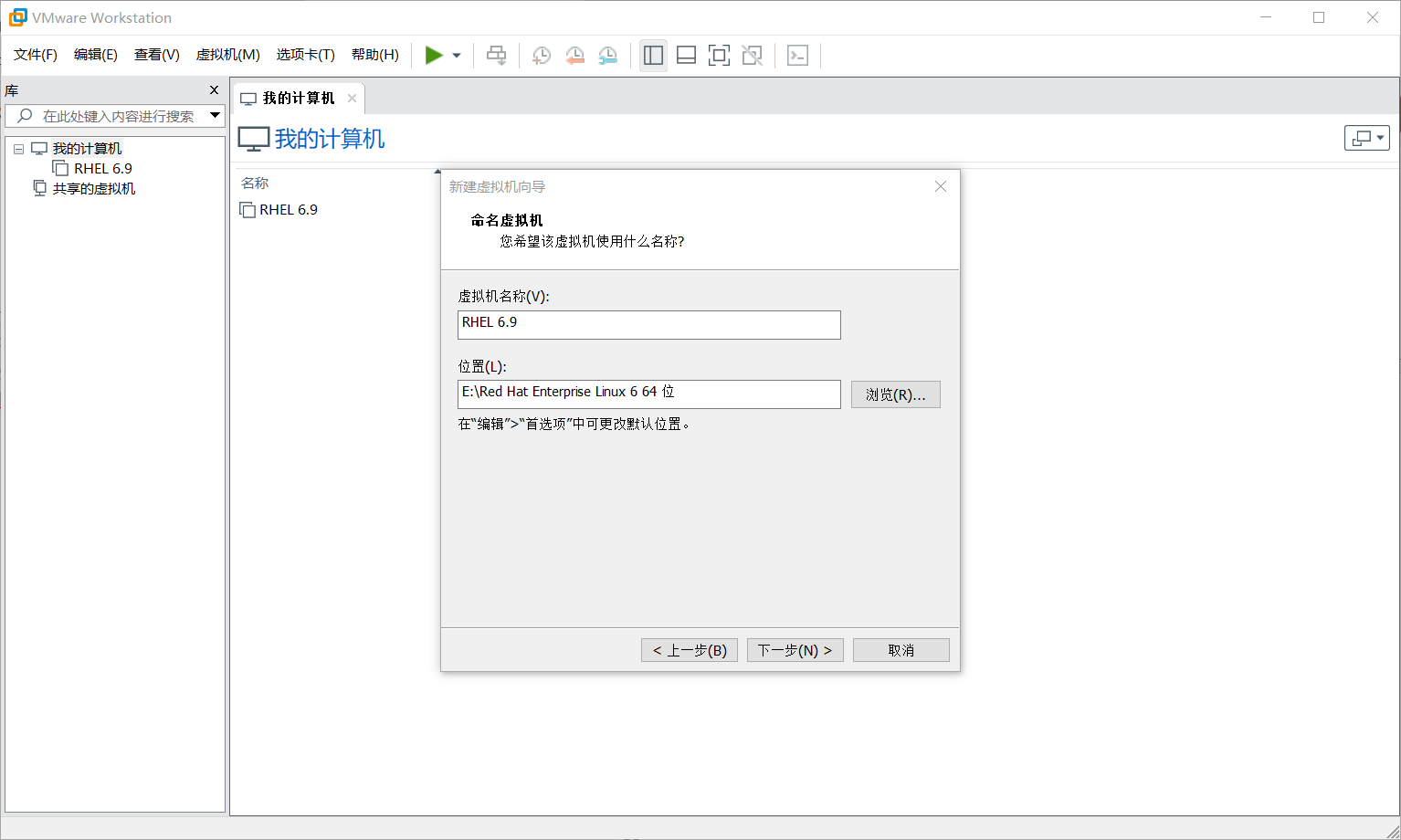Click the Send Ctrl+Alt+Del toolbar icon
Screen dimensions: 1401x840
496,56
